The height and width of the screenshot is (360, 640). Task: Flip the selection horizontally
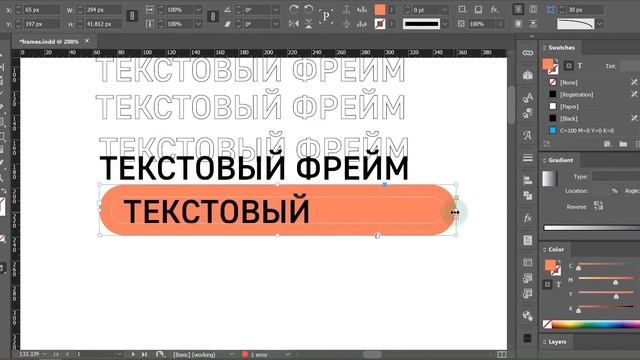pyautogui.click(x=293, y=24)
